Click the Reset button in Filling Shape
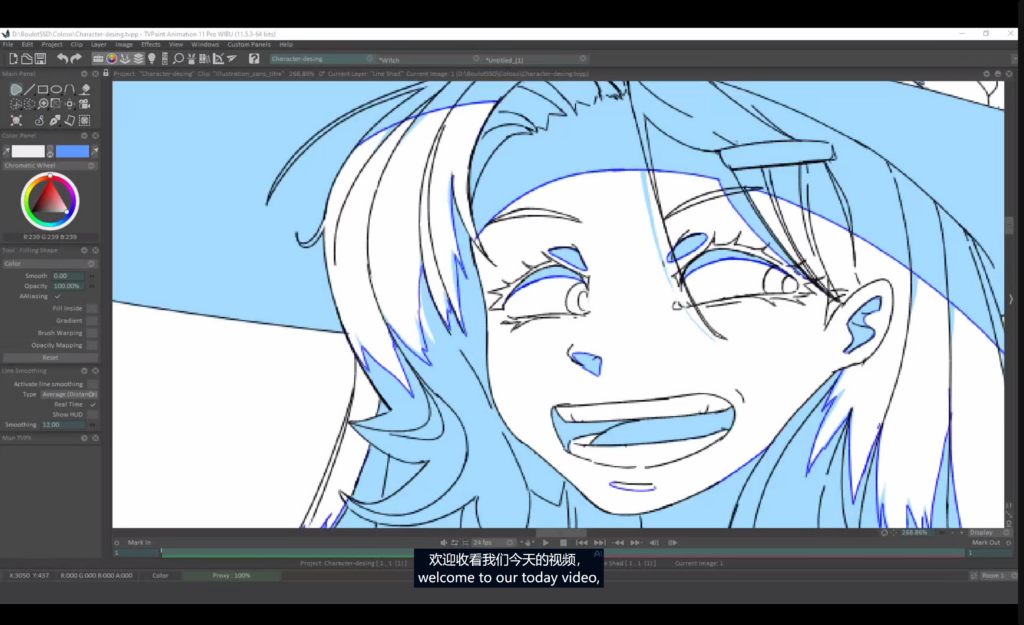The image size is (1024, 625). tap(50, 358)
